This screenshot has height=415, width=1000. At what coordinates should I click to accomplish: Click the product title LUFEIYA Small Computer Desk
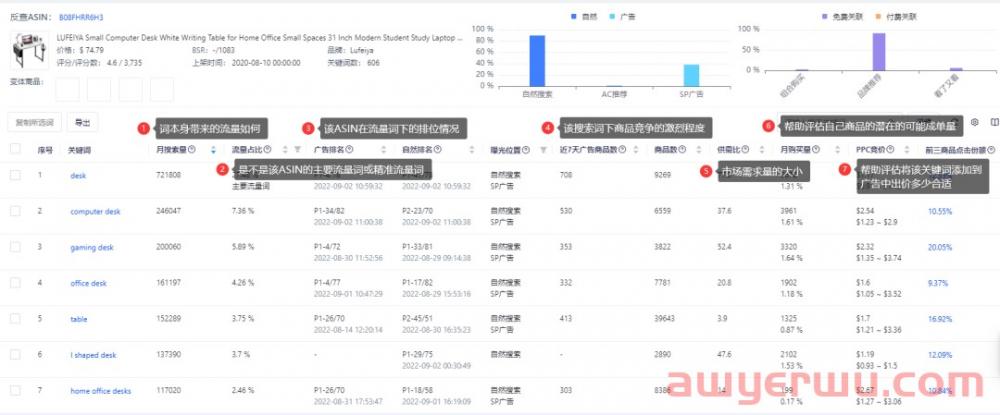[259, 38]
